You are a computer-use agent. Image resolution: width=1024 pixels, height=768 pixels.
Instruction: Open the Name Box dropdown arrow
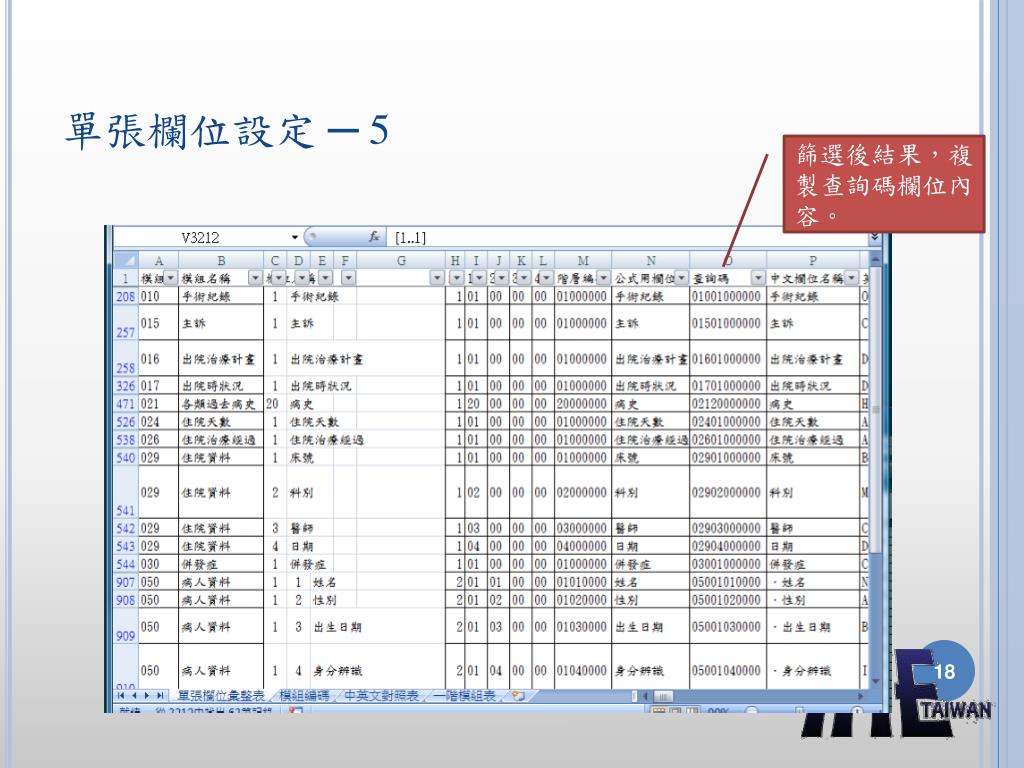tap(295, 237)
